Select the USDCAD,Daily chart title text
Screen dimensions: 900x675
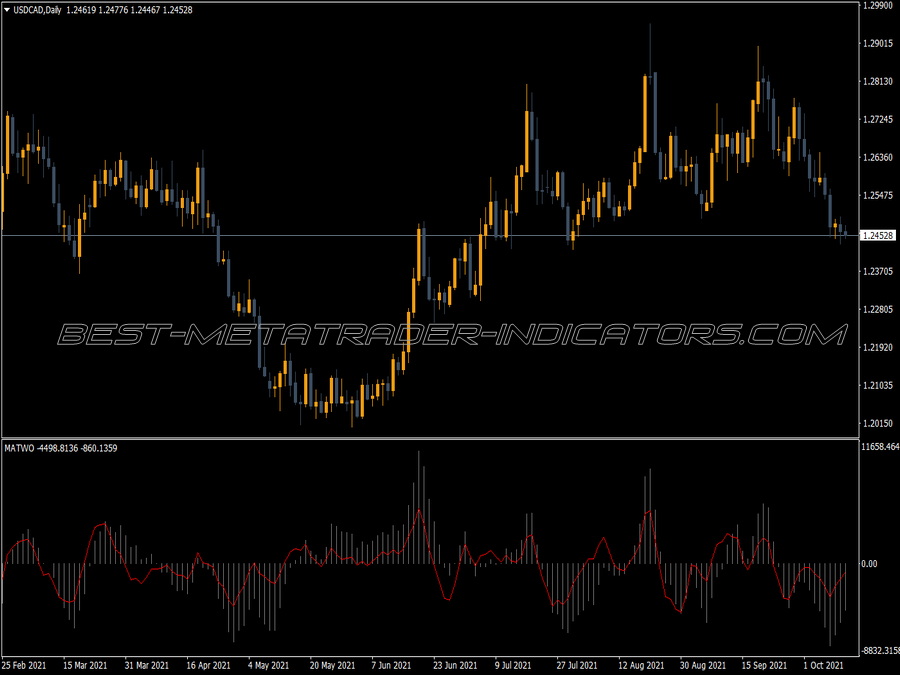click(37, 10)
